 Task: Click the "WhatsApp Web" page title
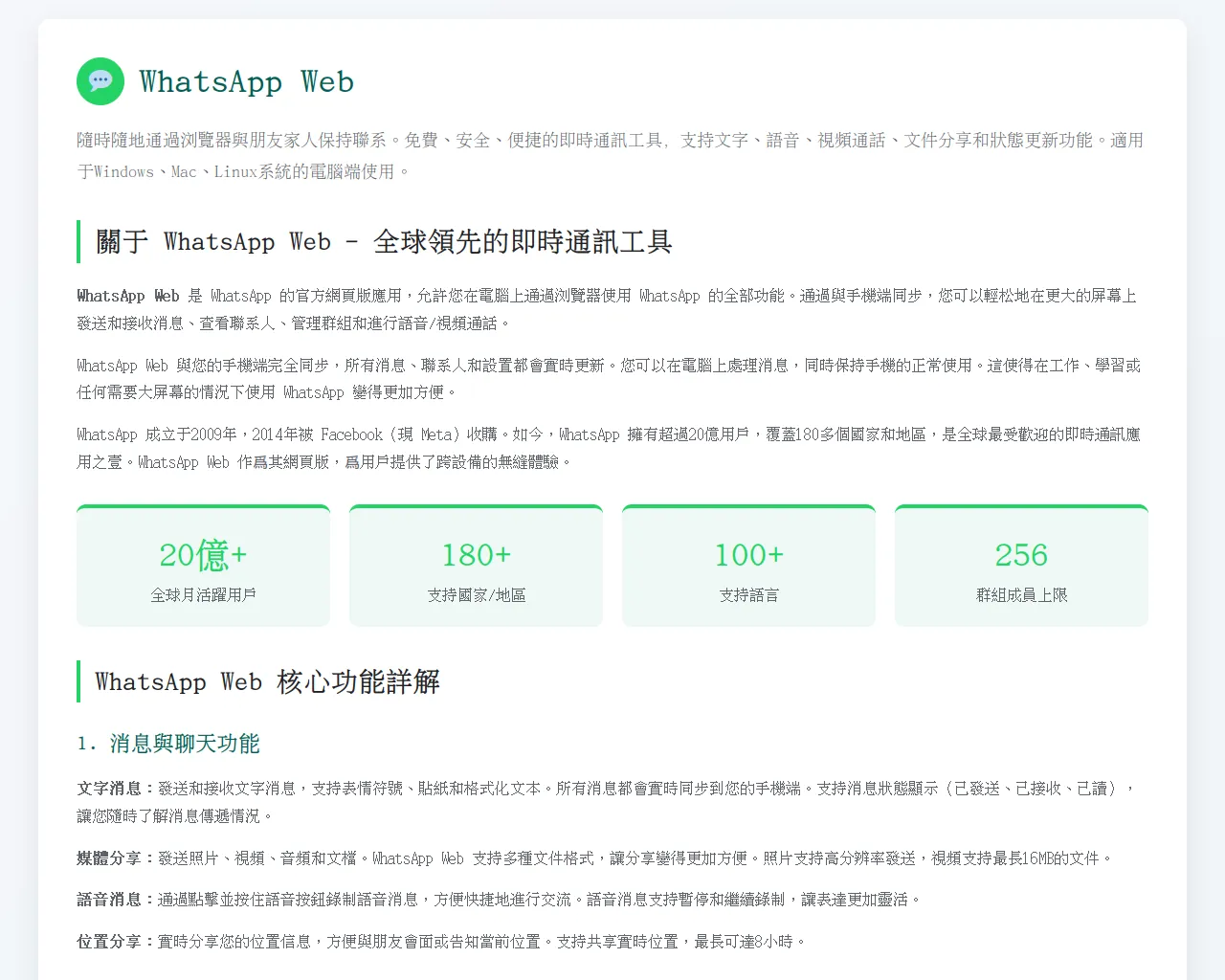[247, 81]
